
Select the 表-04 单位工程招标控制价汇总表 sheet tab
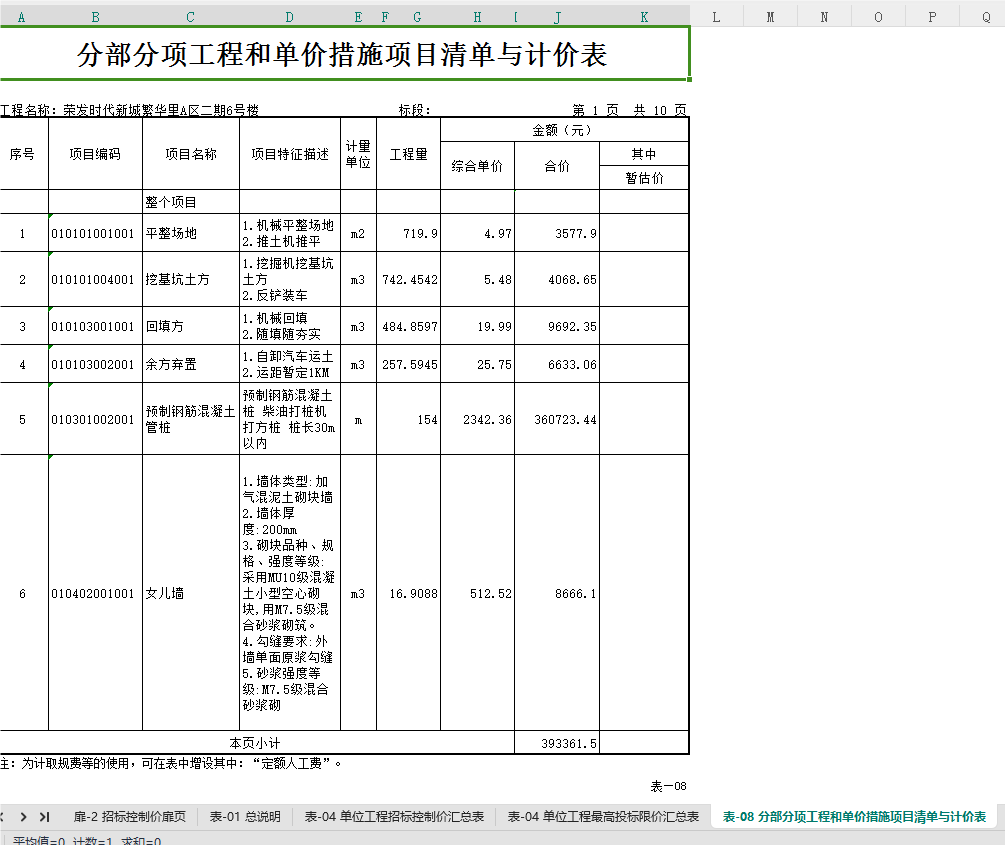pos(394,817)
